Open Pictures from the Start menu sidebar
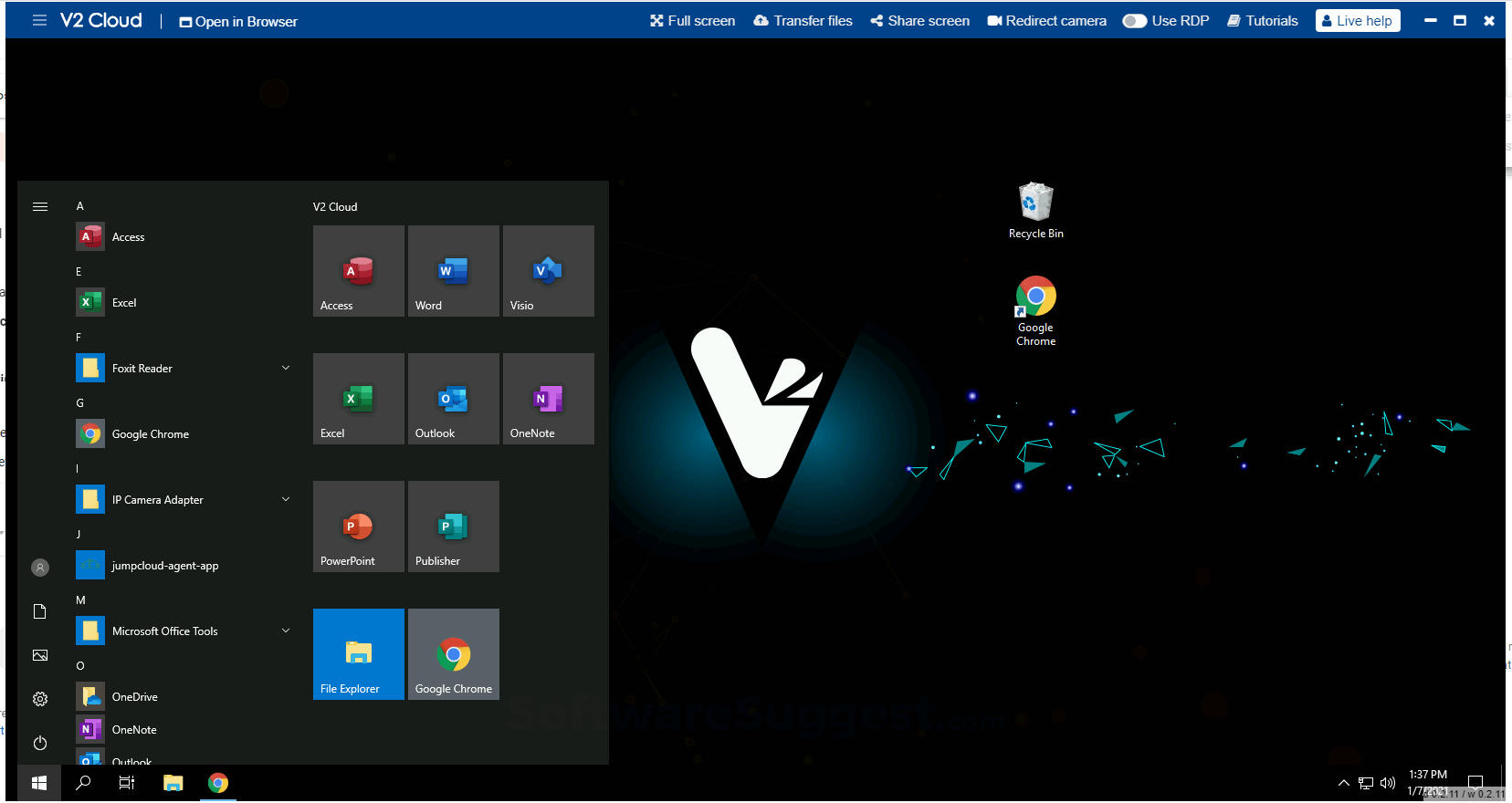The width and height of the screenshot is (1512, 803). [40, 655]
